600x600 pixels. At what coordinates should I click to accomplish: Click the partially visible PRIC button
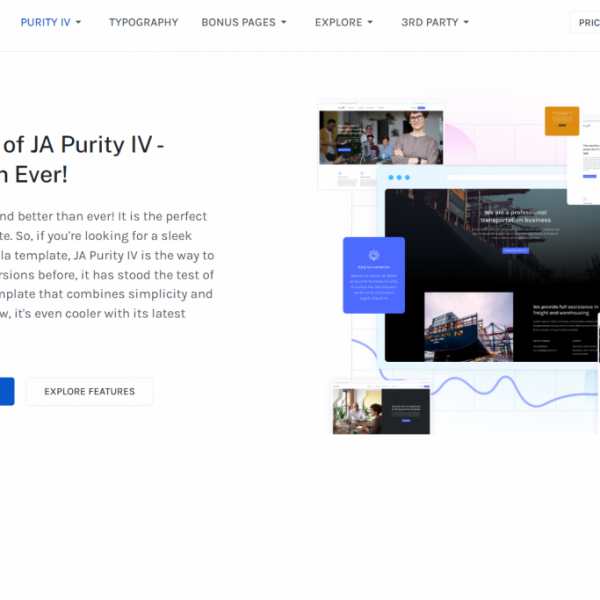point(585,23)
